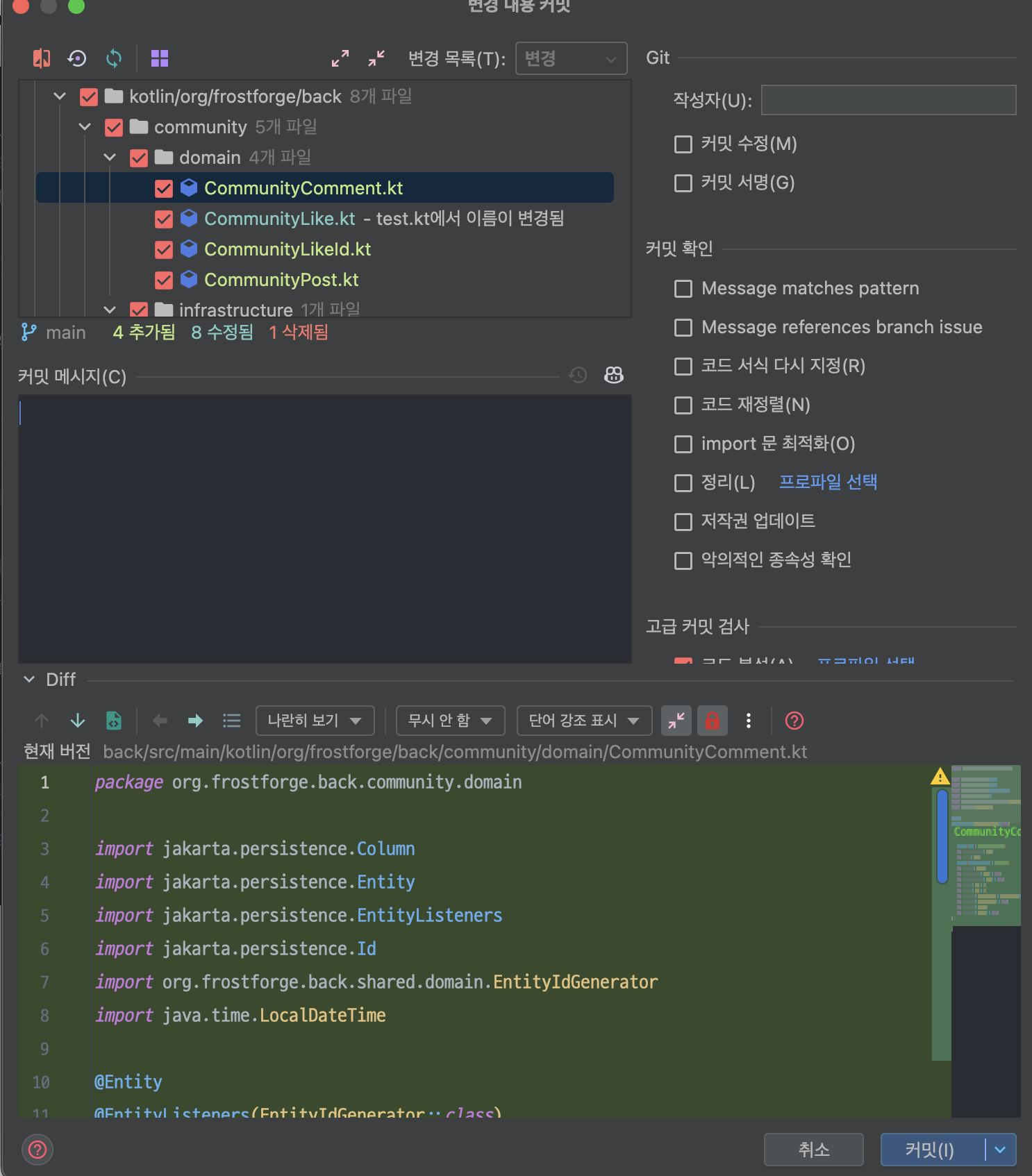
Task: Collapse the domain folder node
Action: click(110, 157)
